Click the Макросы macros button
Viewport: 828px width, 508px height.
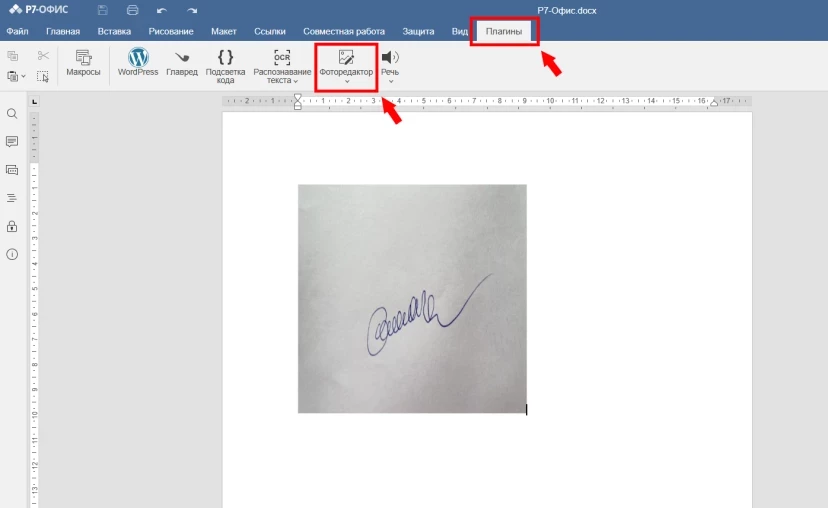pos(83,62)
